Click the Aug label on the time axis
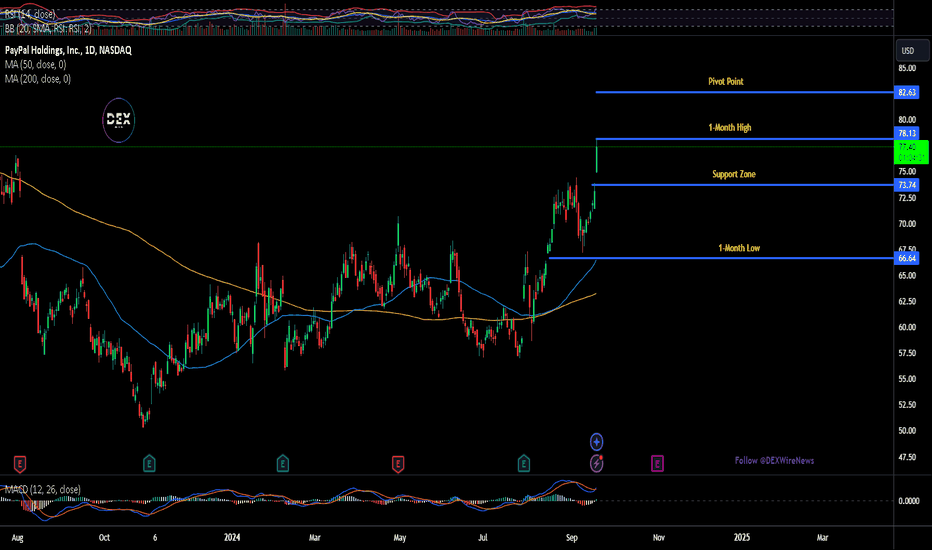The height and width of the screenshot is (550, 932). 18,538
